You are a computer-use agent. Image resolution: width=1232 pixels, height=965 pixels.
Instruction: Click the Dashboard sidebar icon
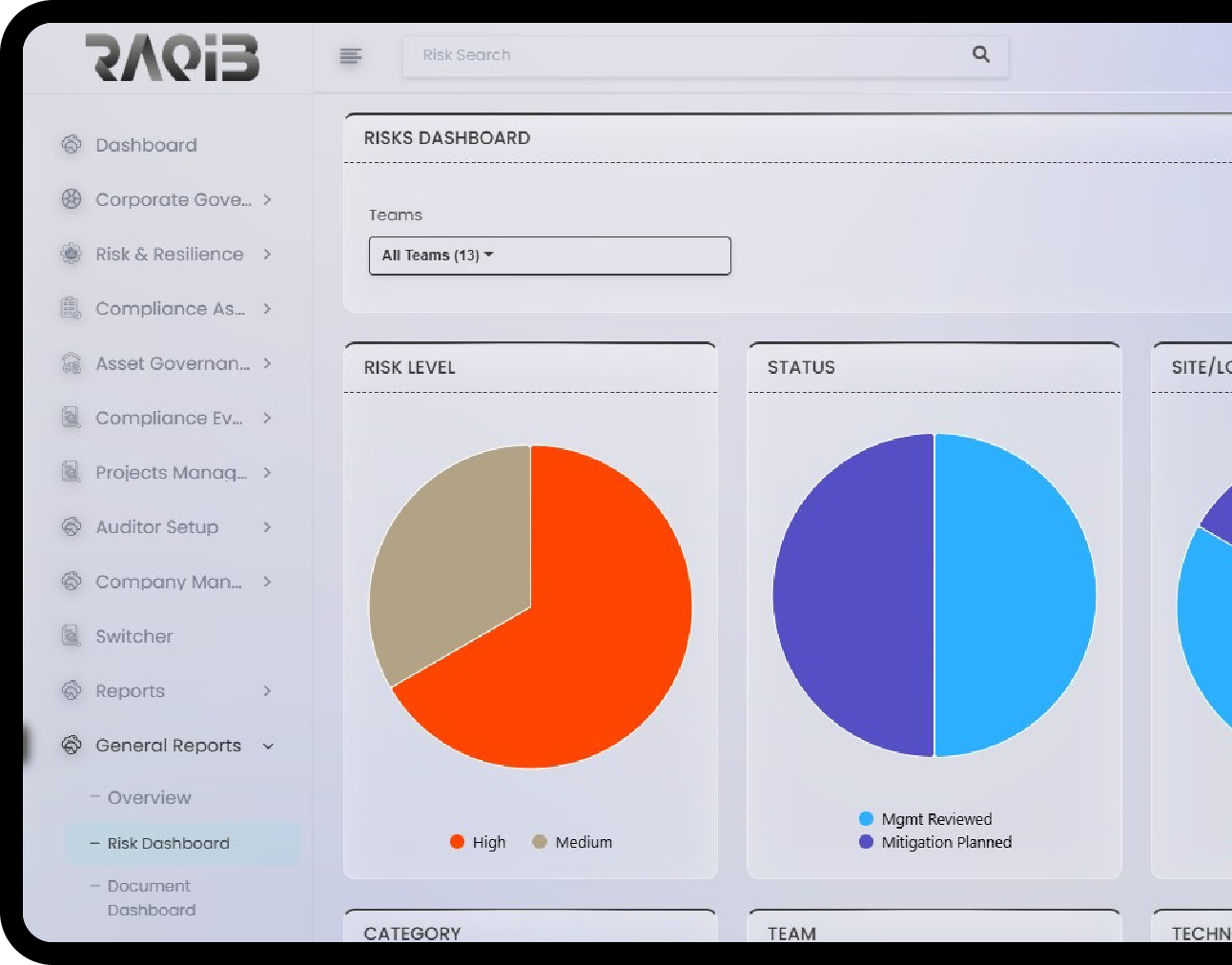coord(72,145)
